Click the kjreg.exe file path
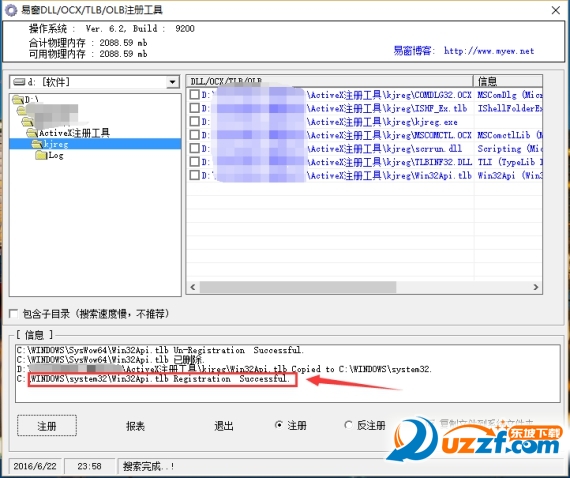Screen dimensions: 570x478 329,122
